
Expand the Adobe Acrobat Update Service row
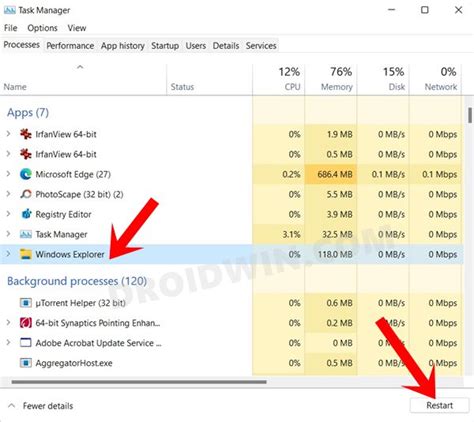click(x=8, y=343)
